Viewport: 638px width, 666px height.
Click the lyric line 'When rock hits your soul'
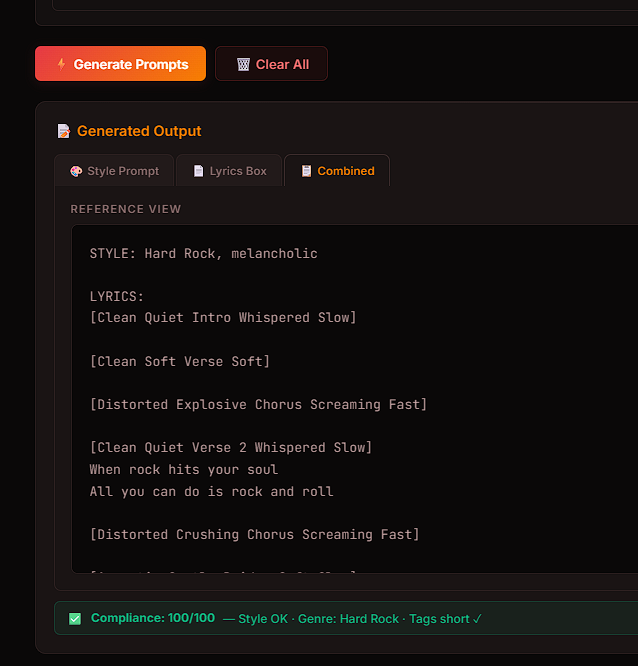[x=184, y=469]
